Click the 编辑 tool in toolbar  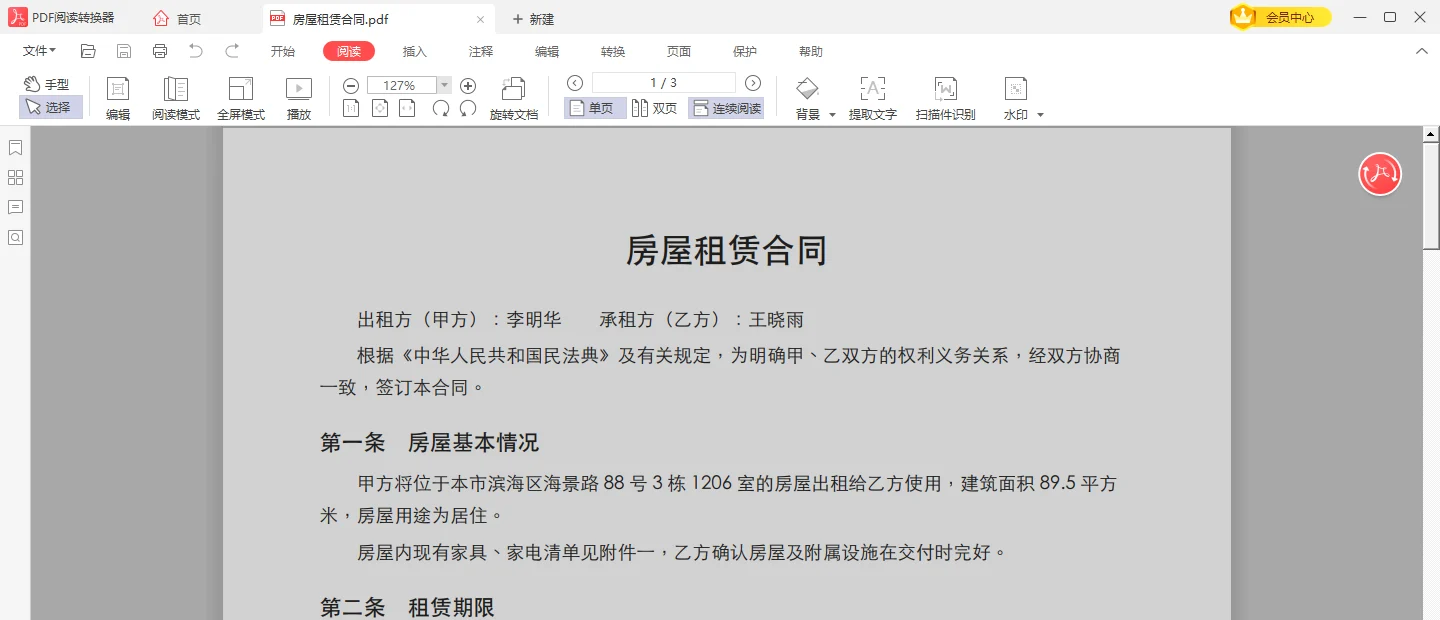click(118, 99)
